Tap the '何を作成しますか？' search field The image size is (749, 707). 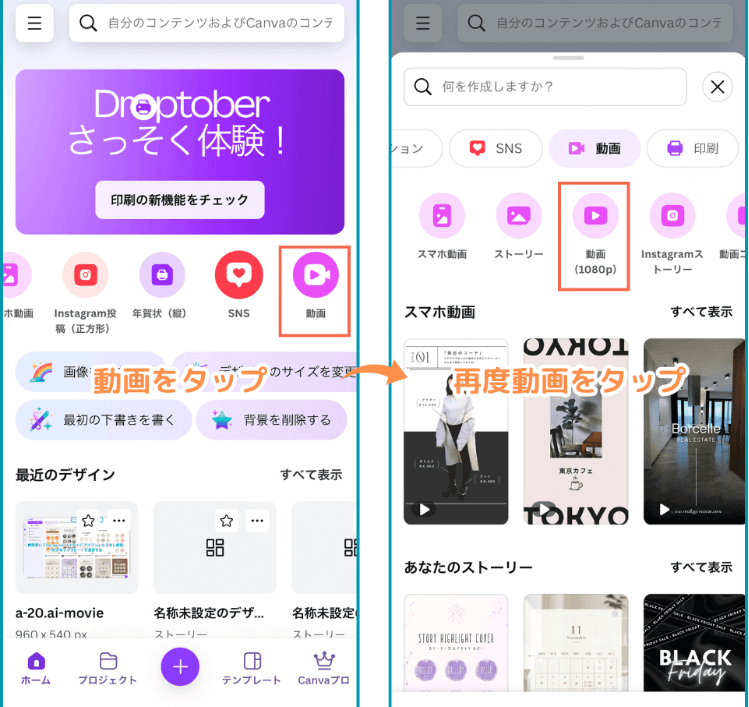[x=545, y=86]
